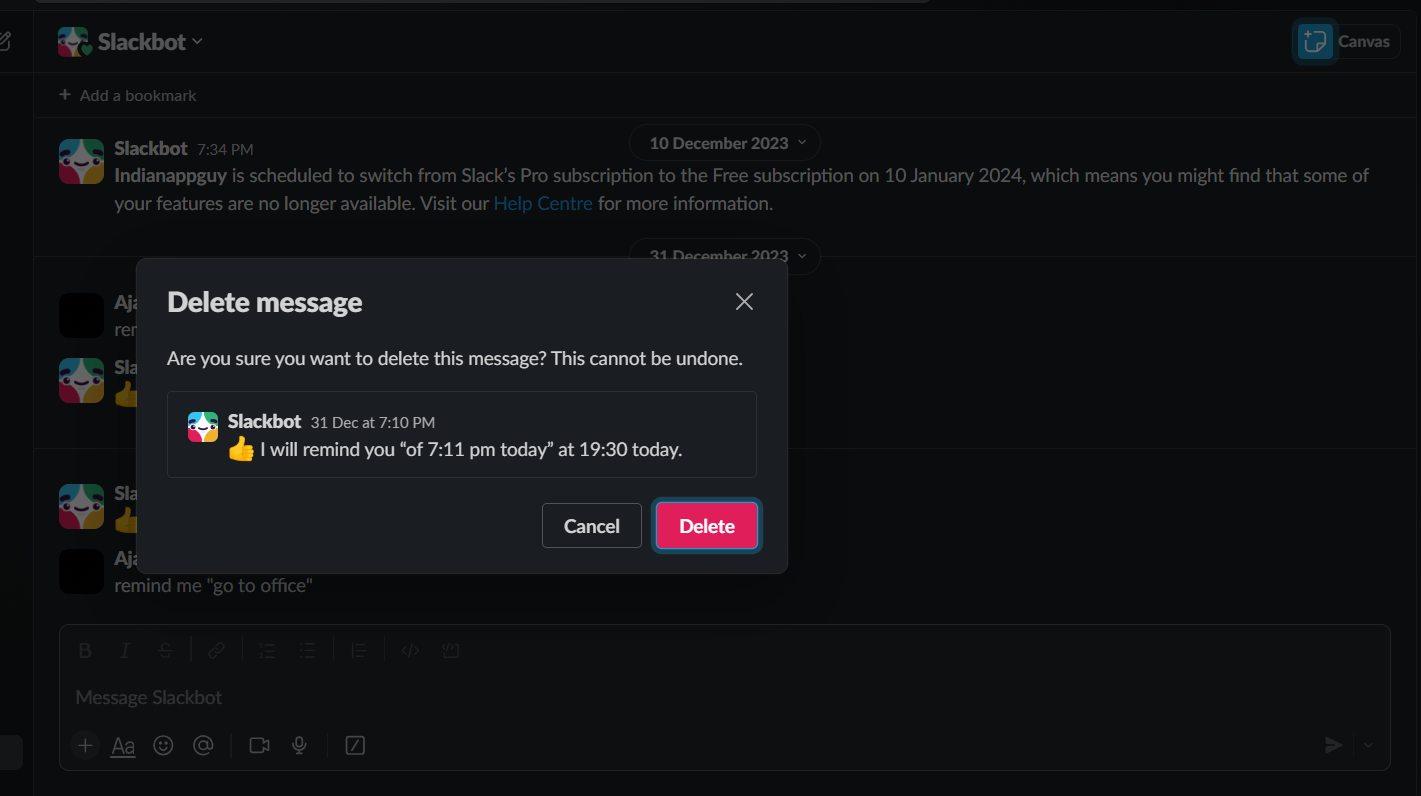
Task: Open the emoji picker smiley icon
Action: coord(163,745)
